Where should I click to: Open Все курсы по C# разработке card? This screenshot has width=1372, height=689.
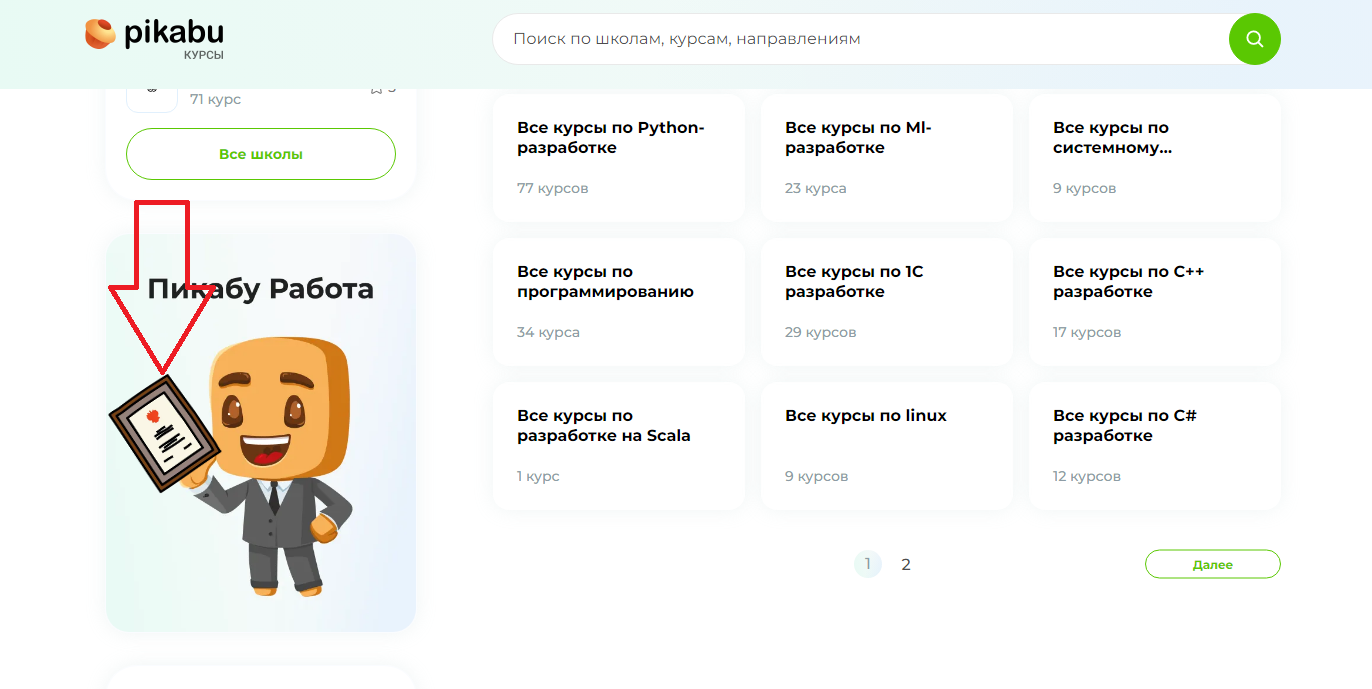point(1155,446)
